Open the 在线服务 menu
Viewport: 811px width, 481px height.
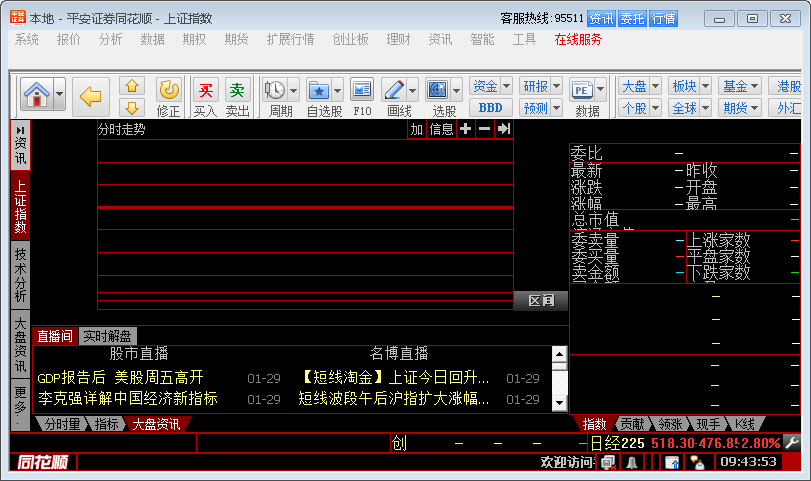pos(578,39)
